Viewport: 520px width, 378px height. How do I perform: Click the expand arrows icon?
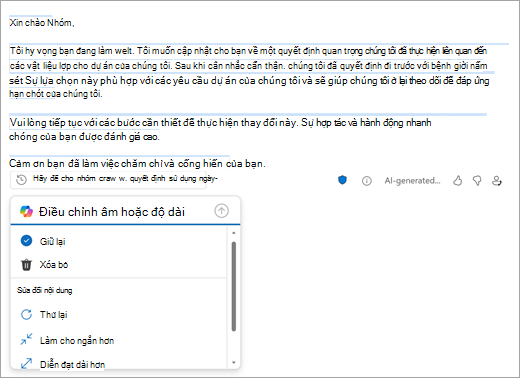26,363
